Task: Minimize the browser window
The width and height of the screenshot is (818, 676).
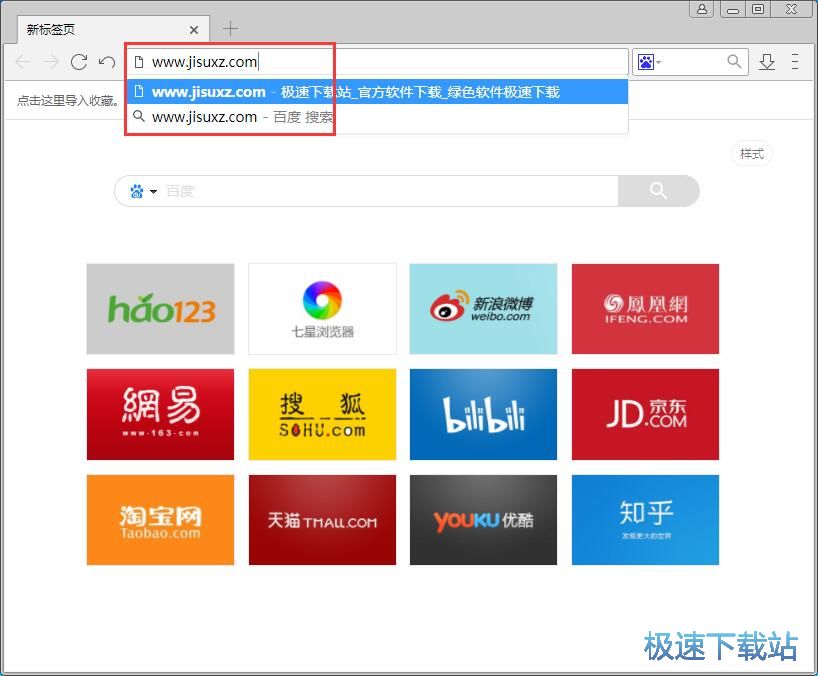Action: tap(733, 9)
